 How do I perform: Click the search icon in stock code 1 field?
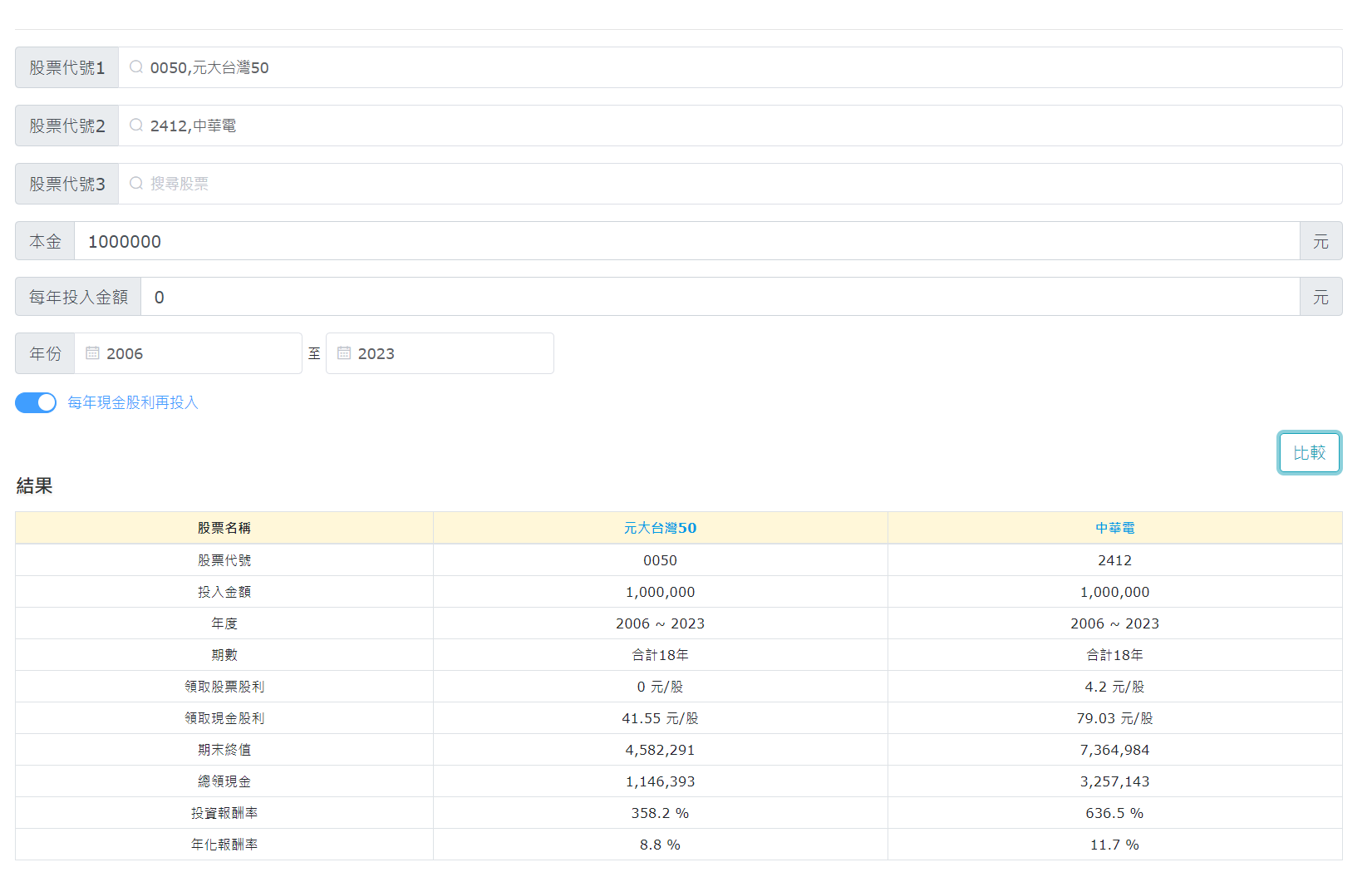136,67
